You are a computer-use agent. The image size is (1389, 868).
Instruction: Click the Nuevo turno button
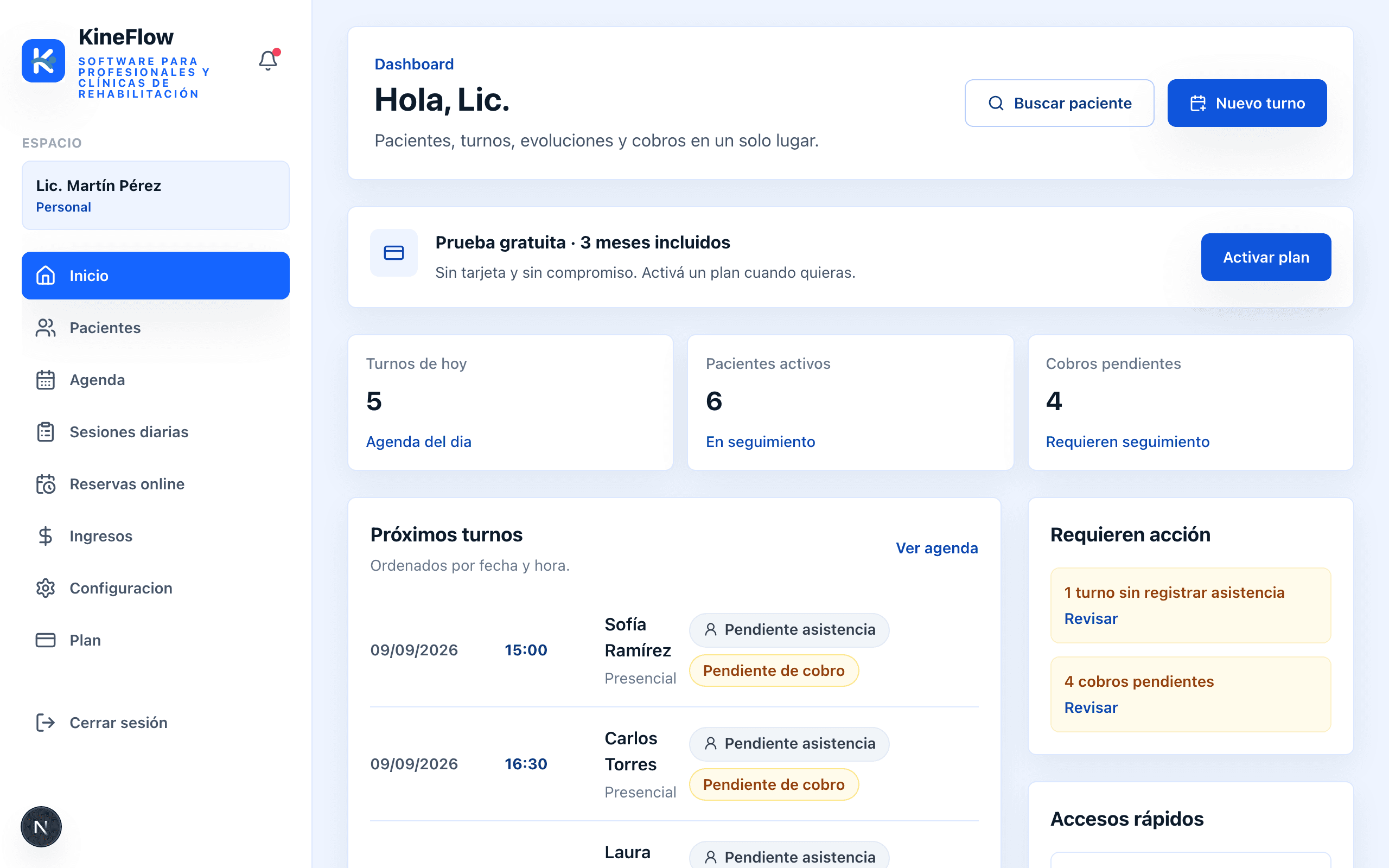point(1247,103)
